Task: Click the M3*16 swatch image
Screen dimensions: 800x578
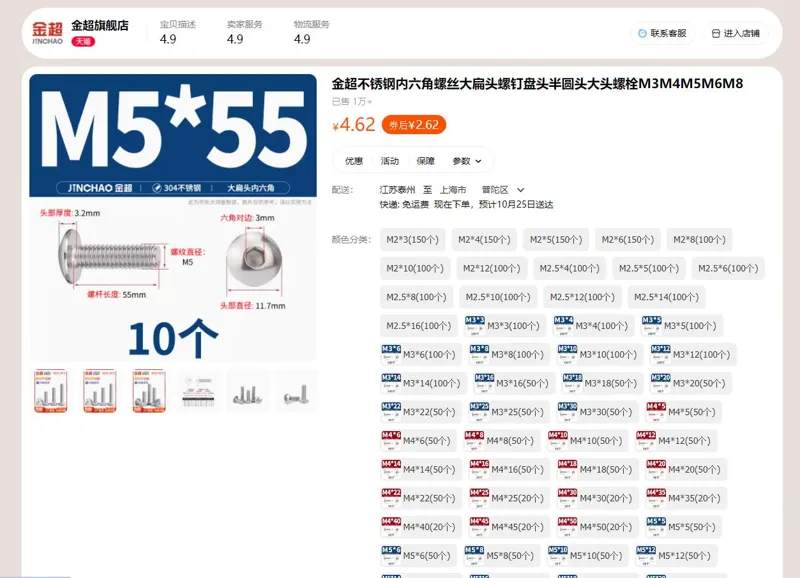Action: 484,383
